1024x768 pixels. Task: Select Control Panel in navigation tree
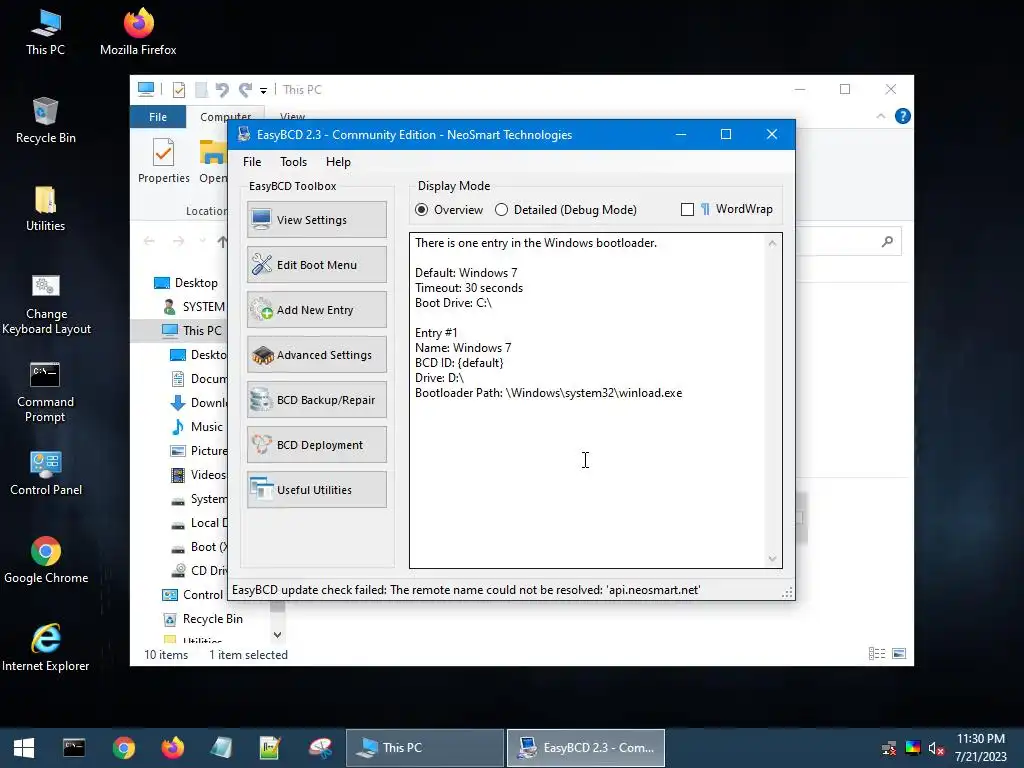[193, 594]
